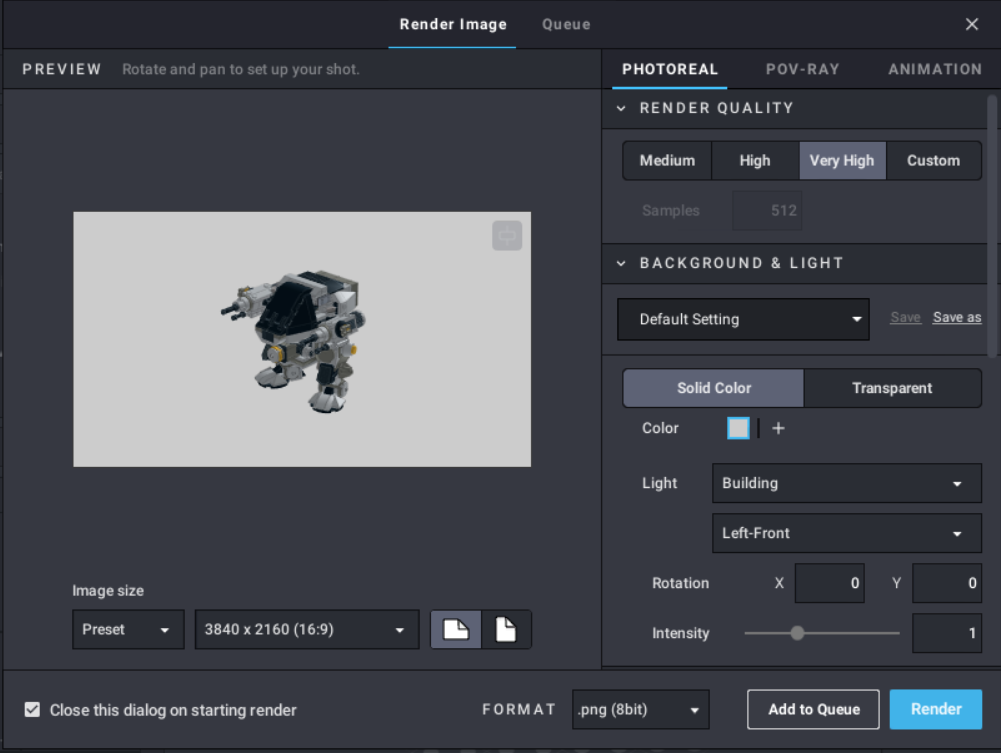1001x753 pixels.
Task: Open the Preset image size dropdown
Action: [x=128, y=629]
